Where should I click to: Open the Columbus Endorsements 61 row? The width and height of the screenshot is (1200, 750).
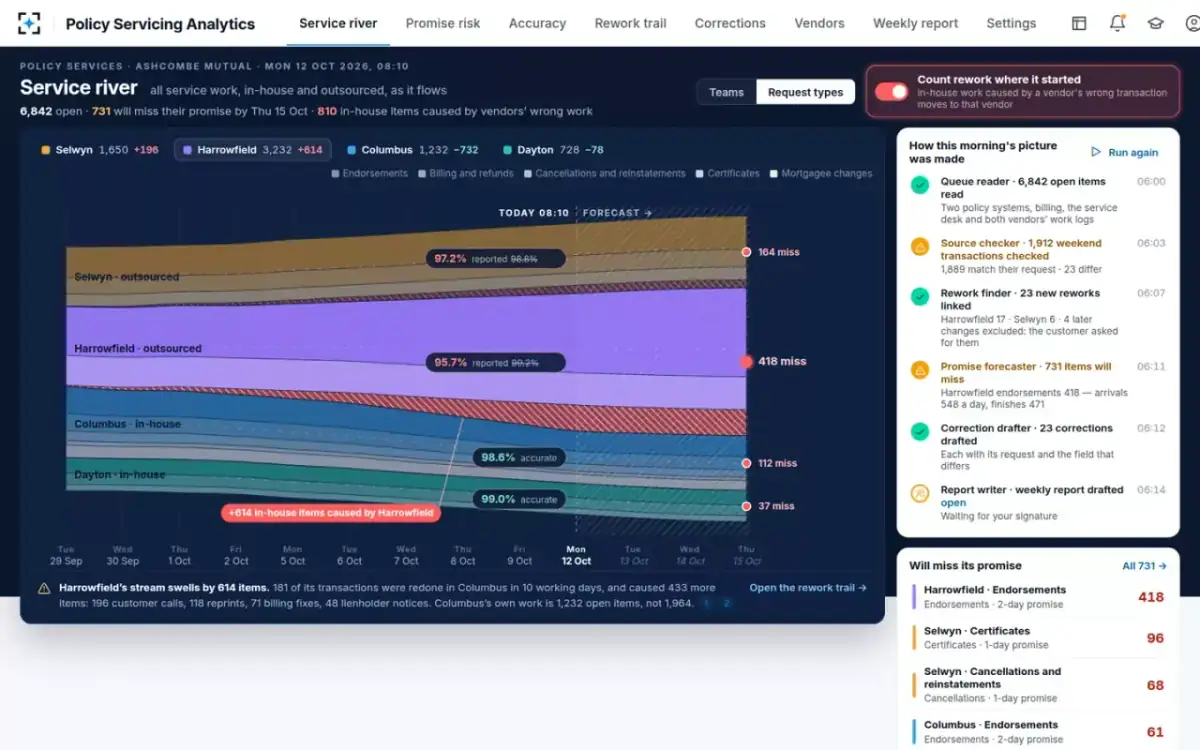click(1038, 732)
